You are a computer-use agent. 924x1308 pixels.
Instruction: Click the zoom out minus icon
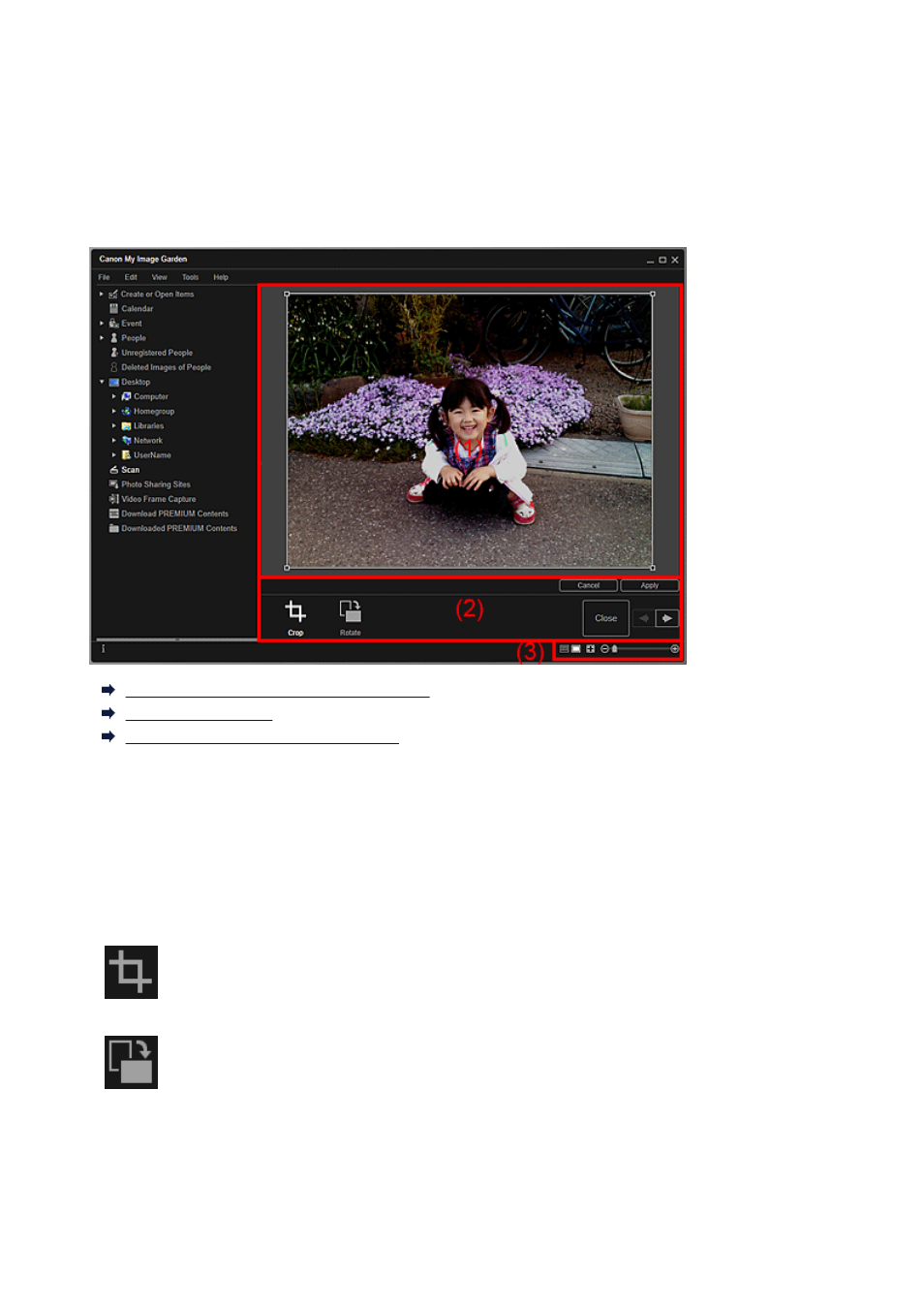(604, 649)
